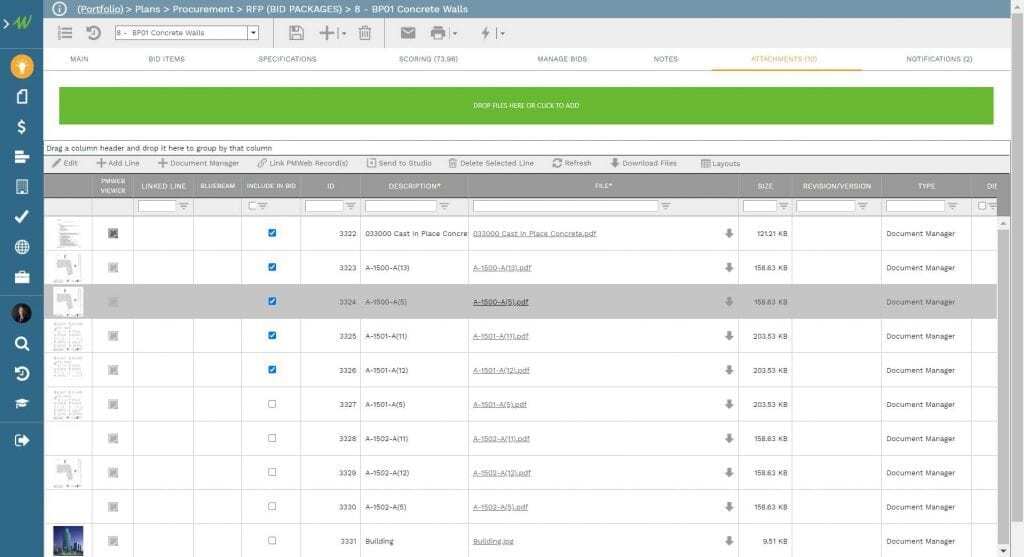Image resolution: width=1024 pixels, height=557 pixels.
Task: Switch to the Bid Items tab
Action: pos(166,59)
